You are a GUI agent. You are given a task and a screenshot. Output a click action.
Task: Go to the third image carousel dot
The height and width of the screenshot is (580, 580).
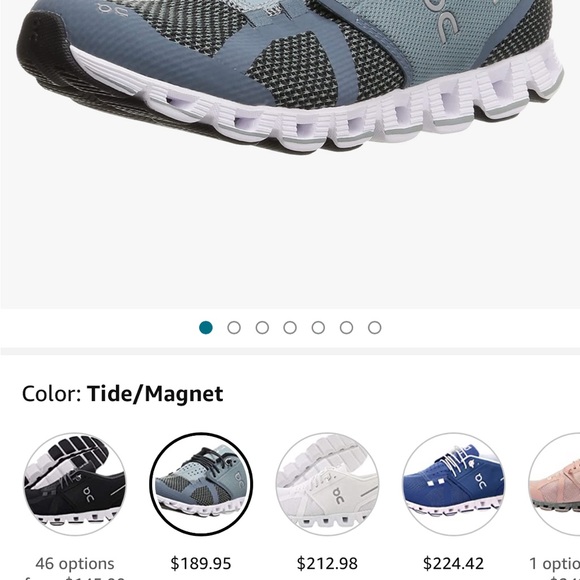pyautogui.click(x=262, y=327)
